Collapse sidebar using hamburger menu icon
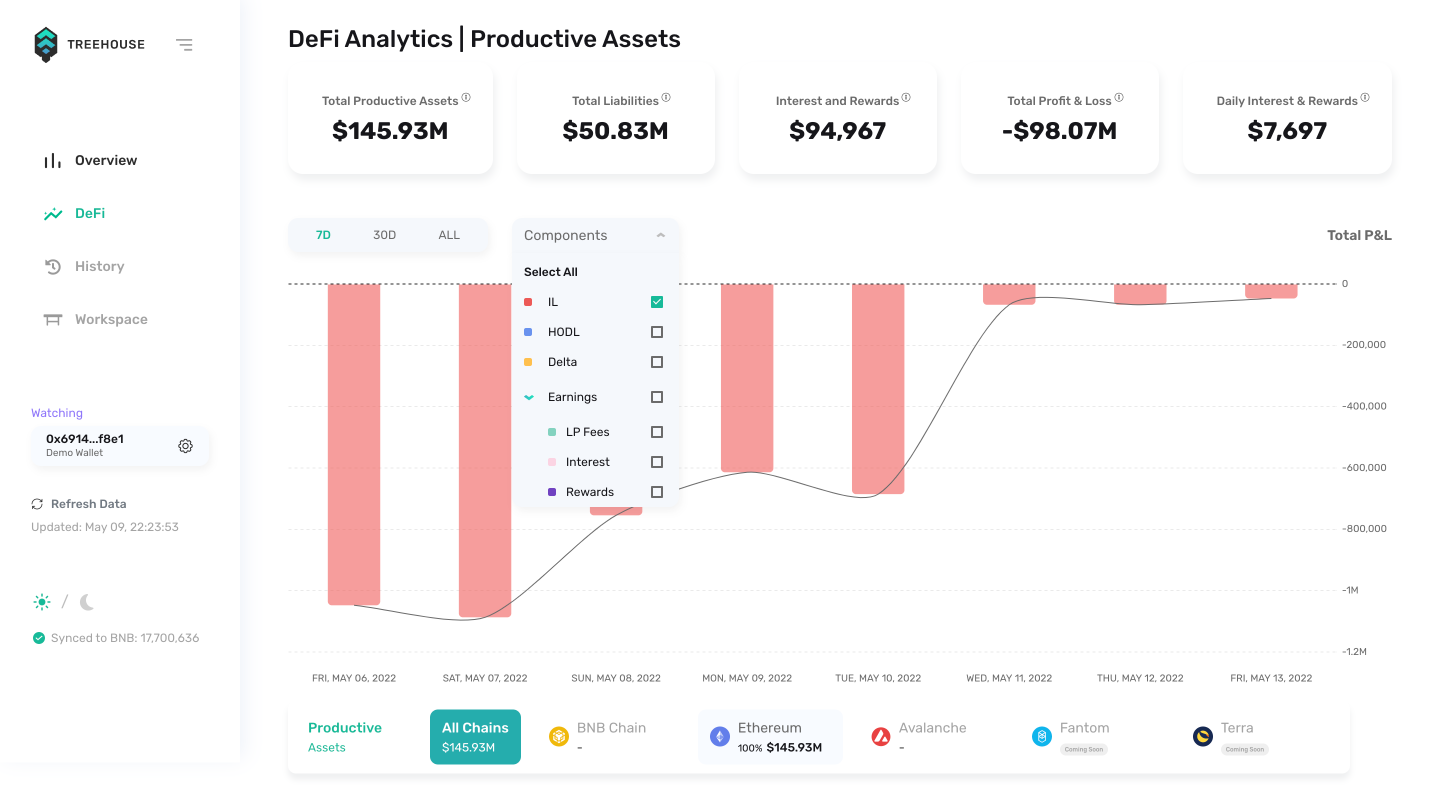1440x802 pixels. pos(184,45)
